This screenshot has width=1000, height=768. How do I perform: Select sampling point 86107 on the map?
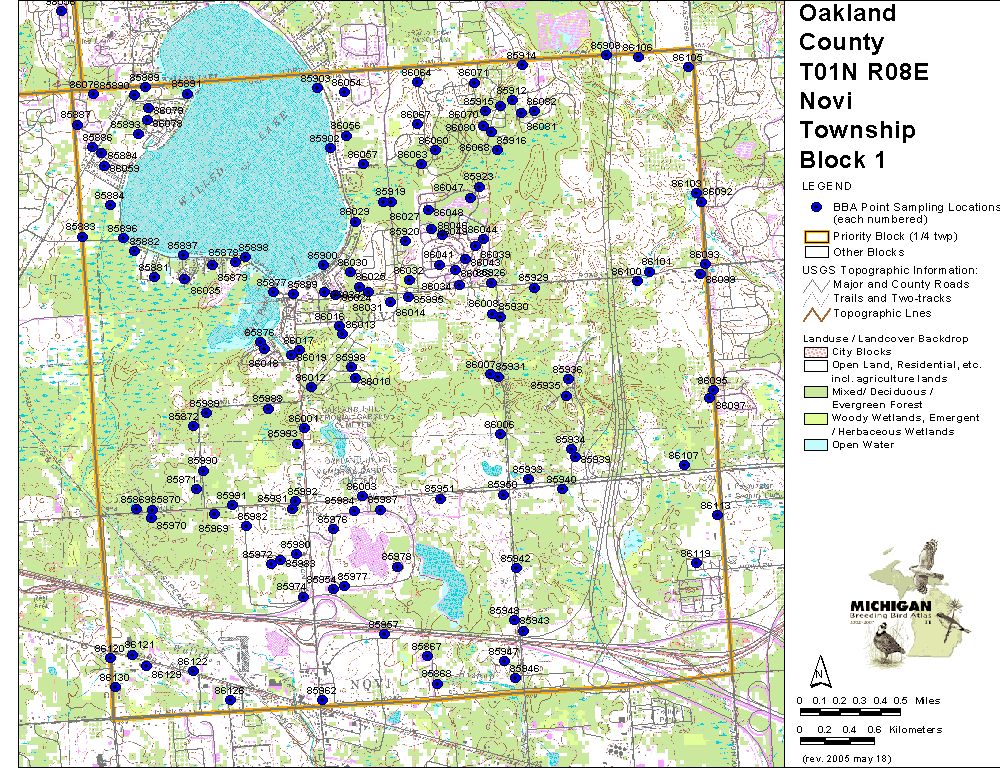click(x=684, y=464)
